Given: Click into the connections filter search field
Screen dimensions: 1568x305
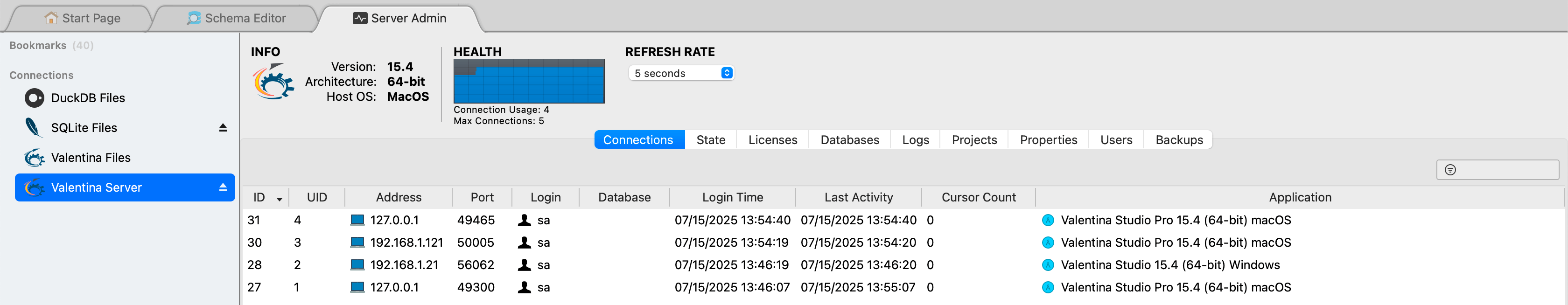Looking at the screenshot, I should 1498,170.
